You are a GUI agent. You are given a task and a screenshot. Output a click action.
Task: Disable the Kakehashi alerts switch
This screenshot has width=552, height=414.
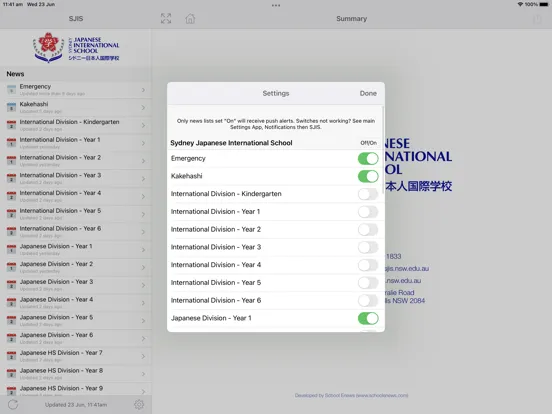(x=368, y=176)
